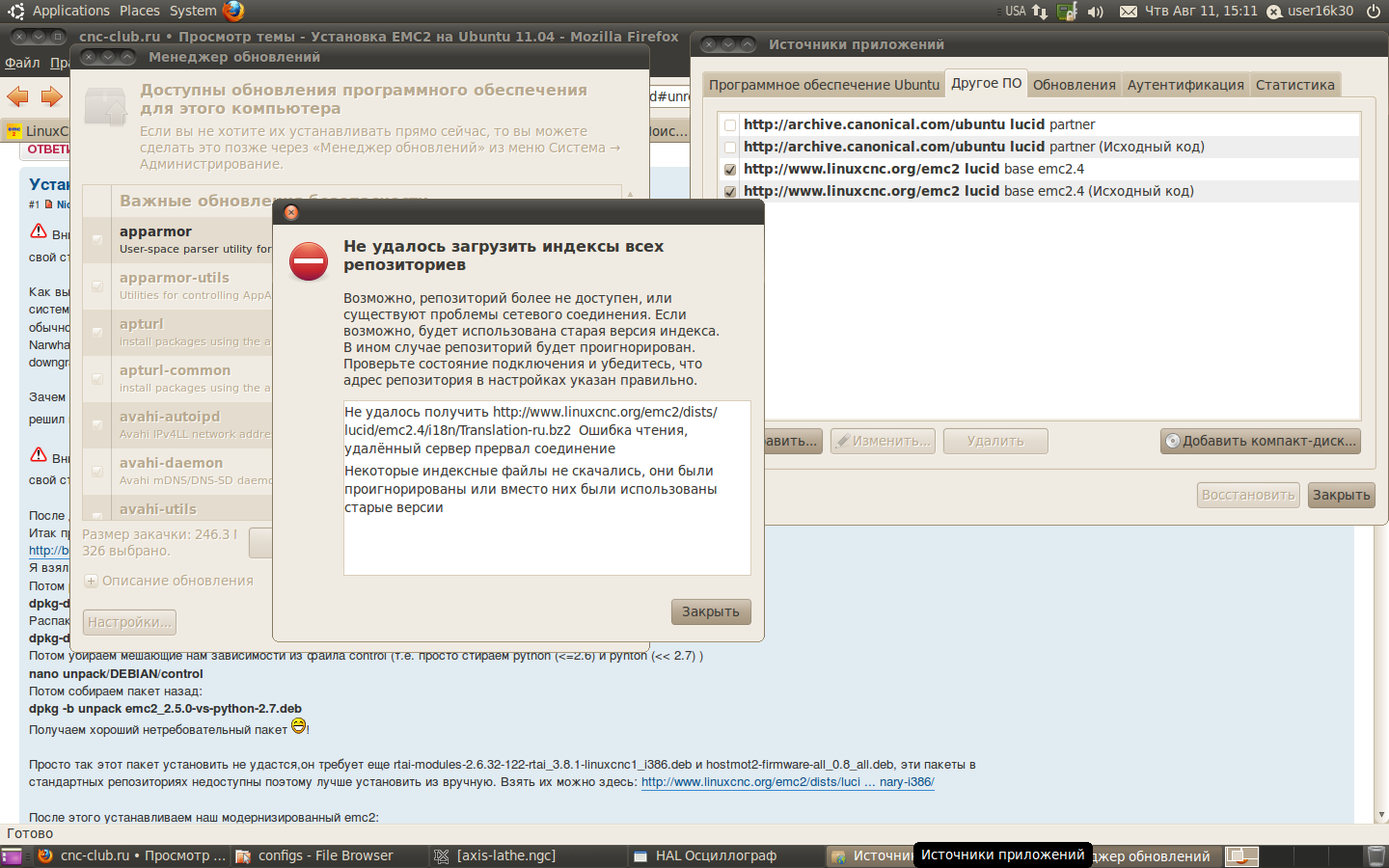Image resolution: width=1389 pixels, height=868 pixels.
Task: Go forward with Firefox's right arrow
Action: tap(52, 96)
